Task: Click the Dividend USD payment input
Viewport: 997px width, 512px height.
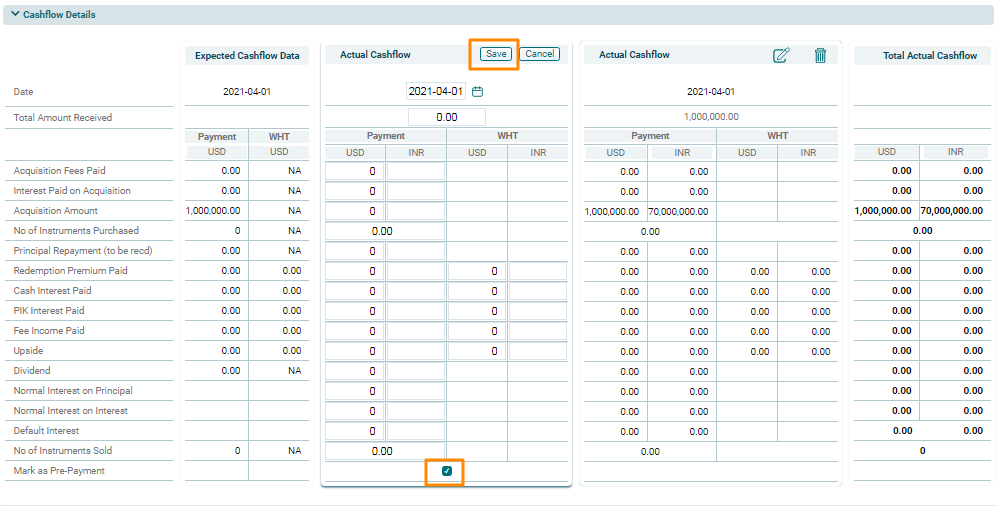Action: (355, 371)
